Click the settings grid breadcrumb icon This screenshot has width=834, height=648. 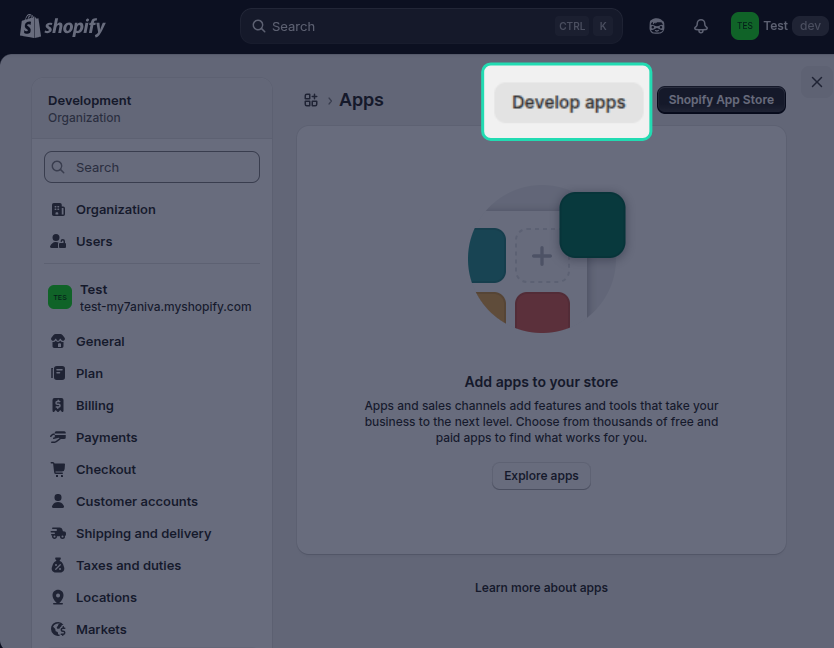click(x=311, y=100)
